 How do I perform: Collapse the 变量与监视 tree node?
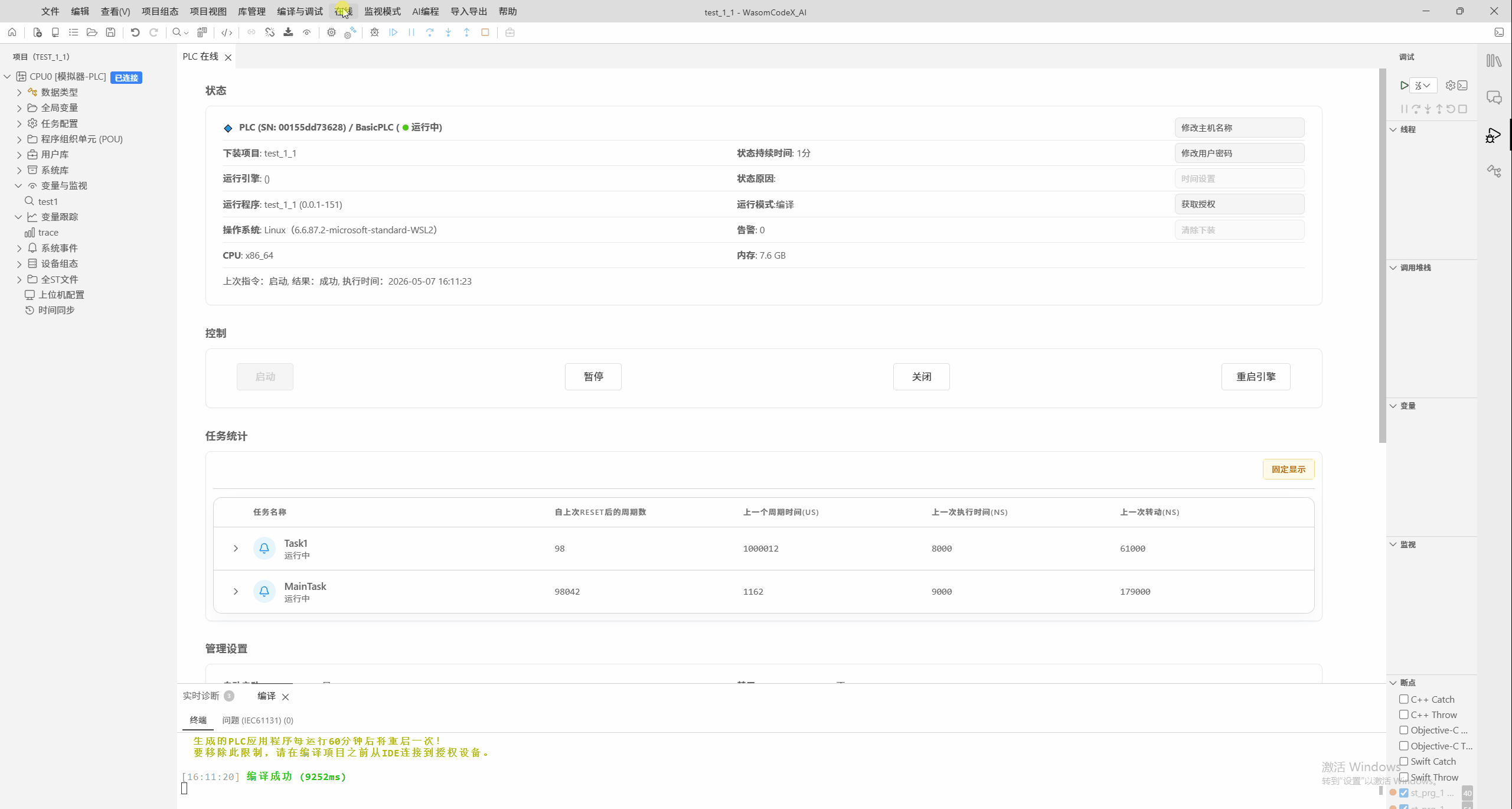19,185
